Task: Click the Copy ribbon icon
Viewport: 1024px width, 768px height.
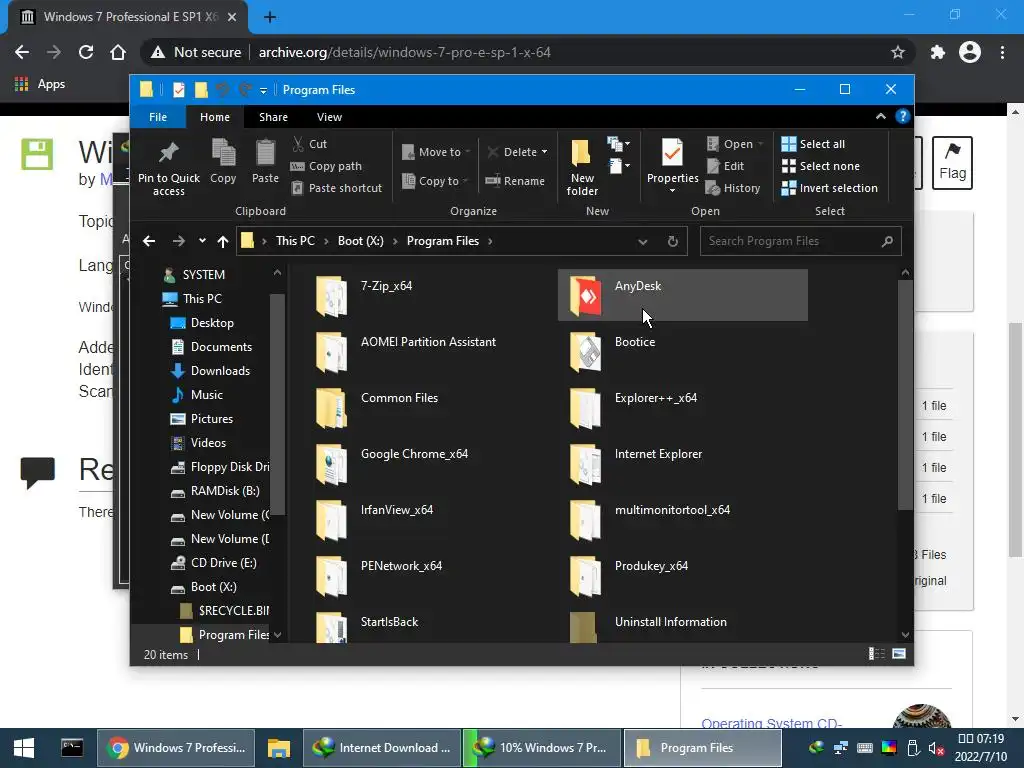Action: coord(223,161)
